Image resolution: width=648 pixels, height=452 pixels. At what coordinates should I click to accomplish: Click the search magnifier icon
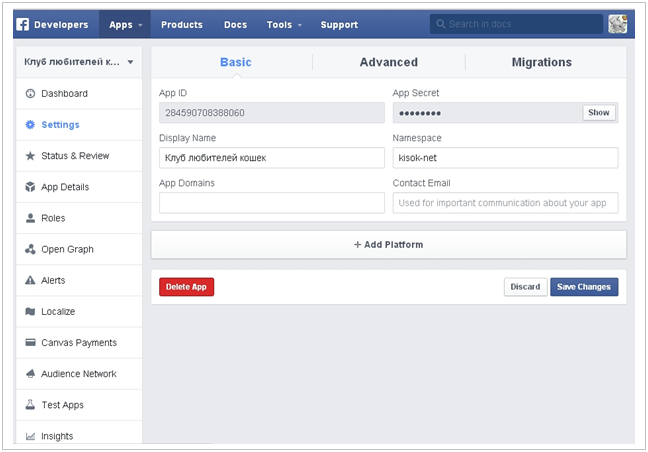coord(441,24)
